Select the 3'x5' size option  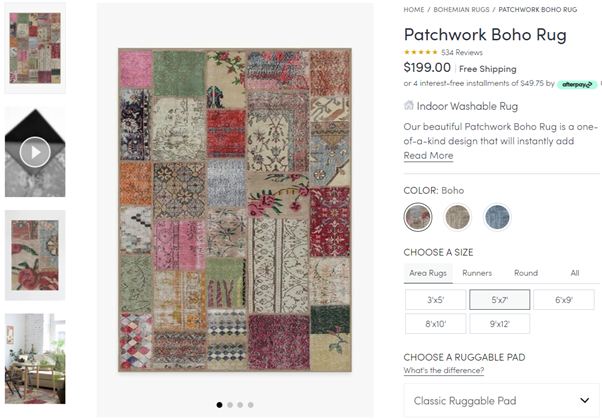(x=436, y=299)
